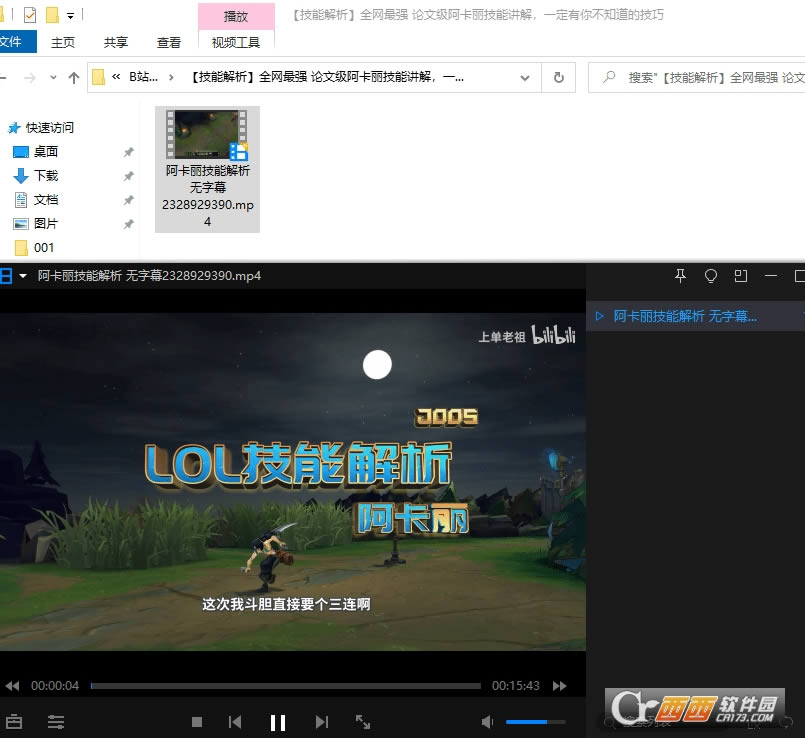This screenshot has height=738, width=805.
Task: Unpin 下载 from Quick Access
Action: 128,176
